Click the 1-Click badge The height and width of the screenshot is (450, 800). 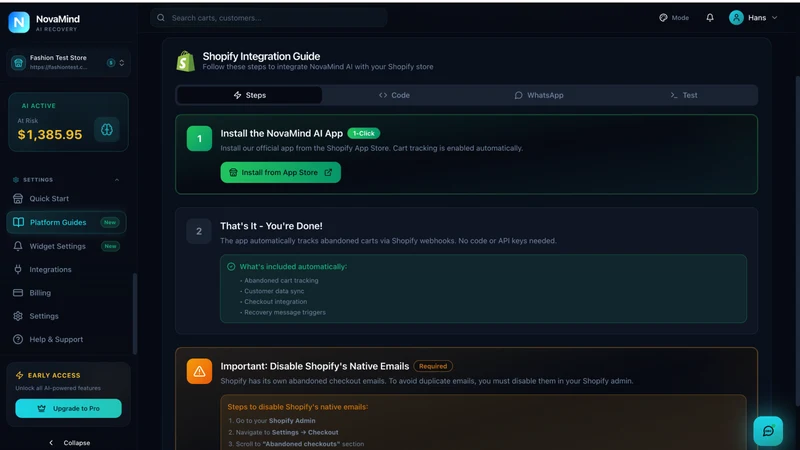pyautogui.click(x=364, y=133)
